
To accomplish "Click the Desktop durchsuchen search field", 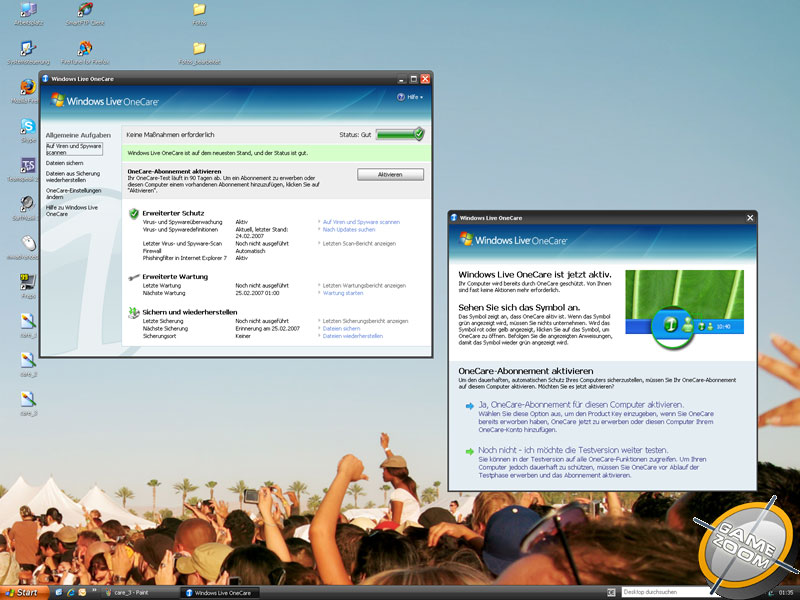I will [663, 592].
